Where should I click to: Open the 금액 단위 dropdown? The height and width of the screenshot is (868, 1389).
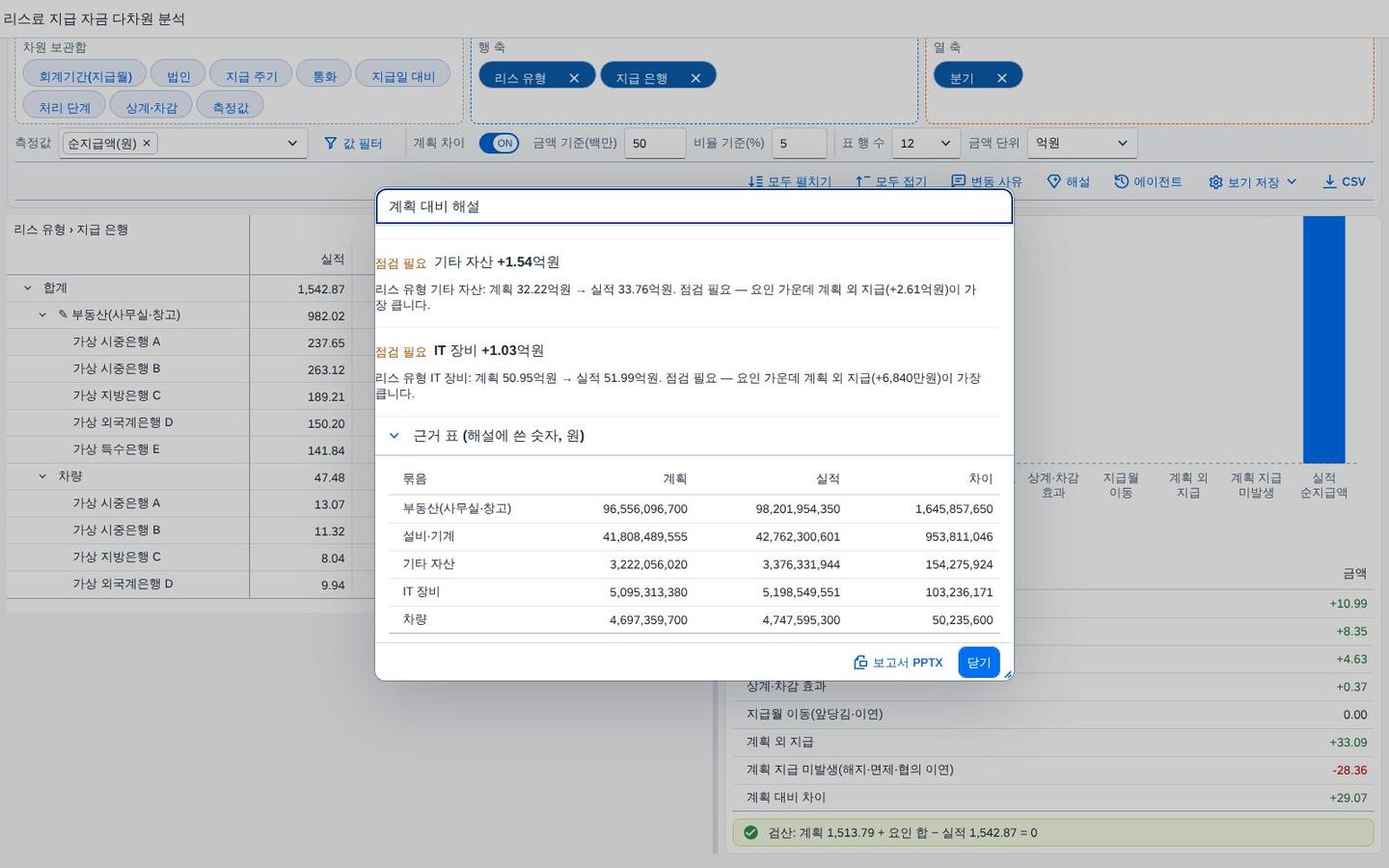pyautogui.click(x=1081, y=143)
